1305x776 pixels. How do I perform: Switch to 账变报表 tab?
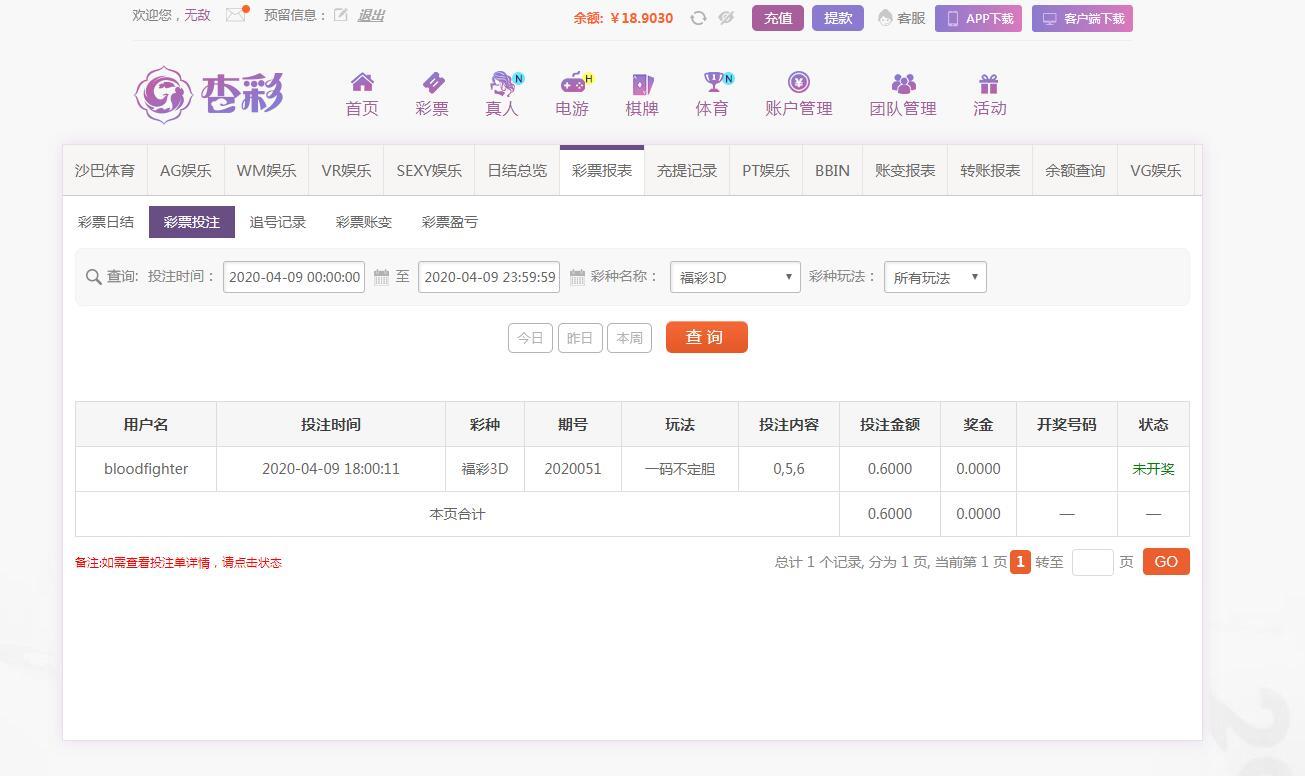(x=905, y=170)
